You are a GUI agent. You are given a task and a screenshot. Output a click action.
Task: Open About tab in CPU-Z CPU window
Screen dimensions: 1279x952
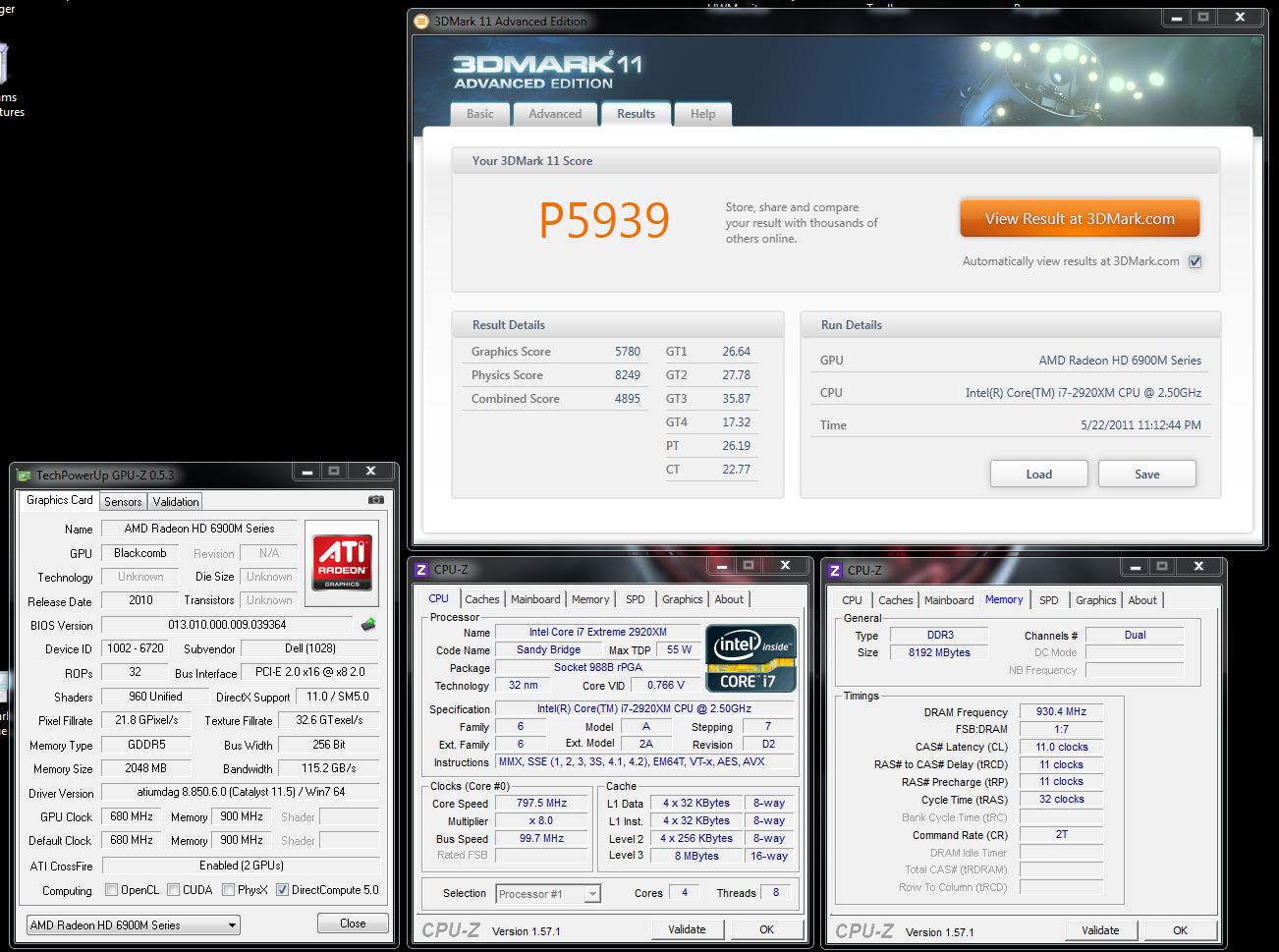(729, 599)
